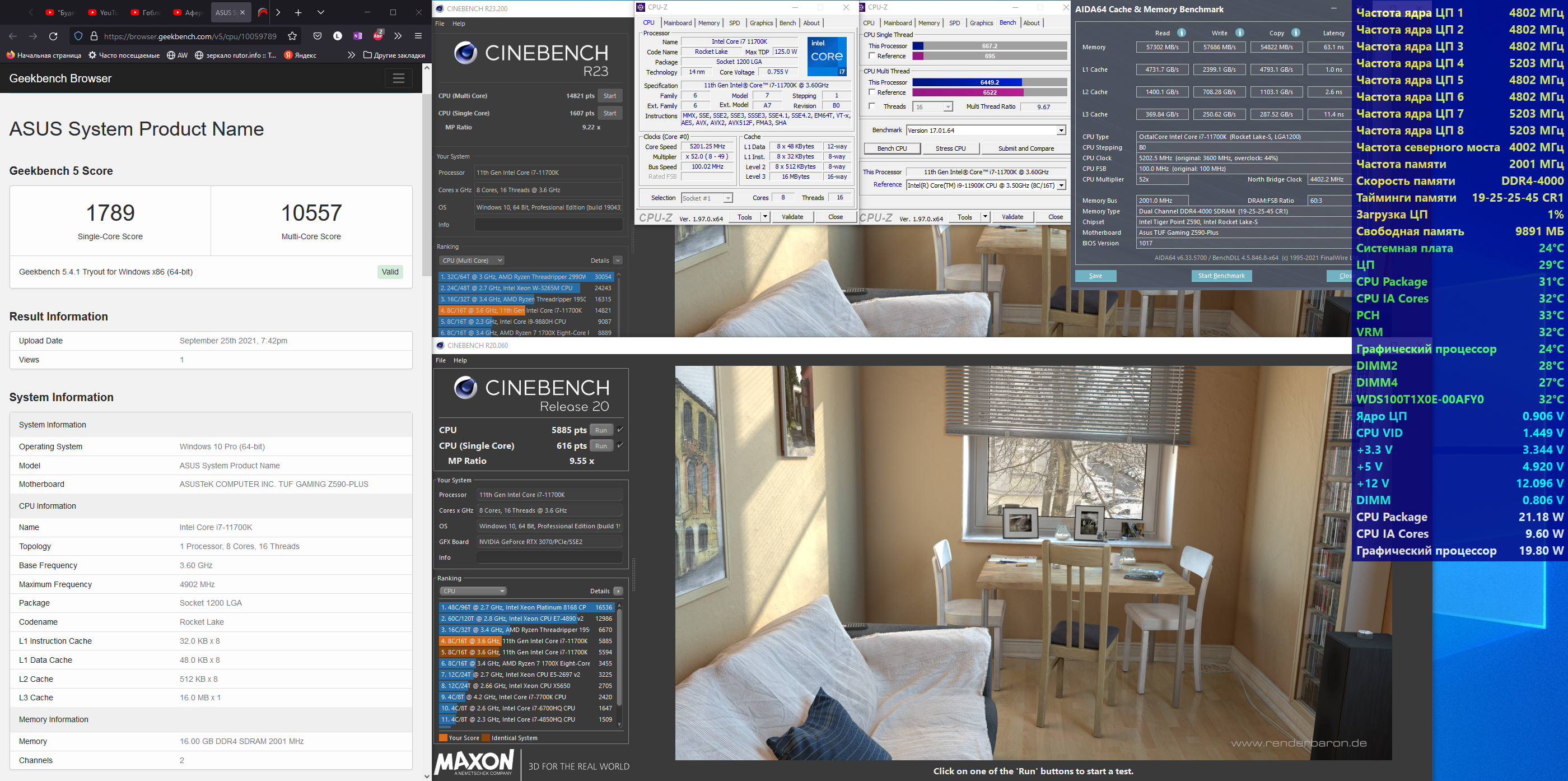Tick the Threads checkbox in CPU-Z Bench
The image size is (1568, 781).
point(872,106)
